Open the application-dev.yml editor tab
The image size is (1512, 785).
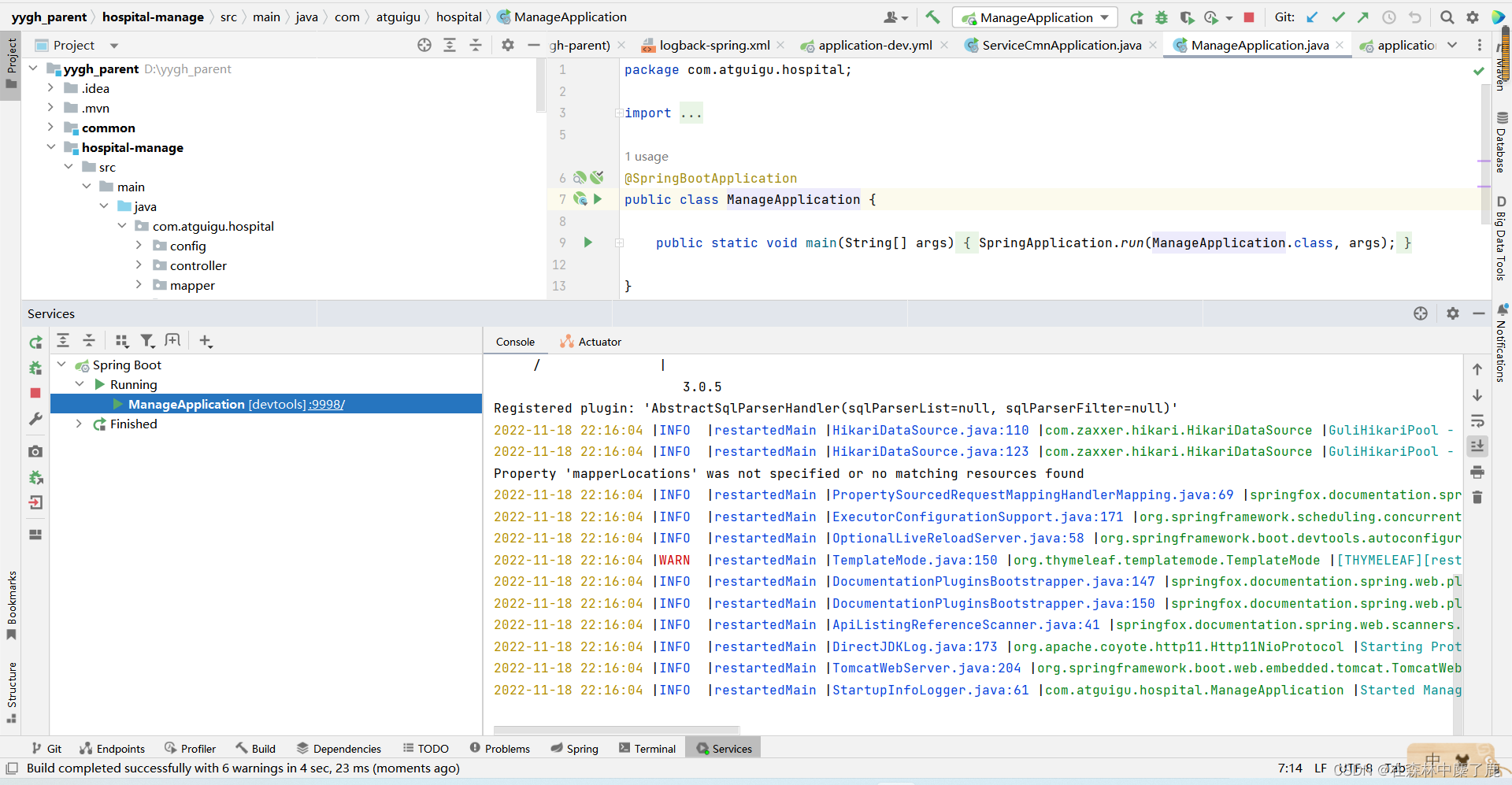874,46
